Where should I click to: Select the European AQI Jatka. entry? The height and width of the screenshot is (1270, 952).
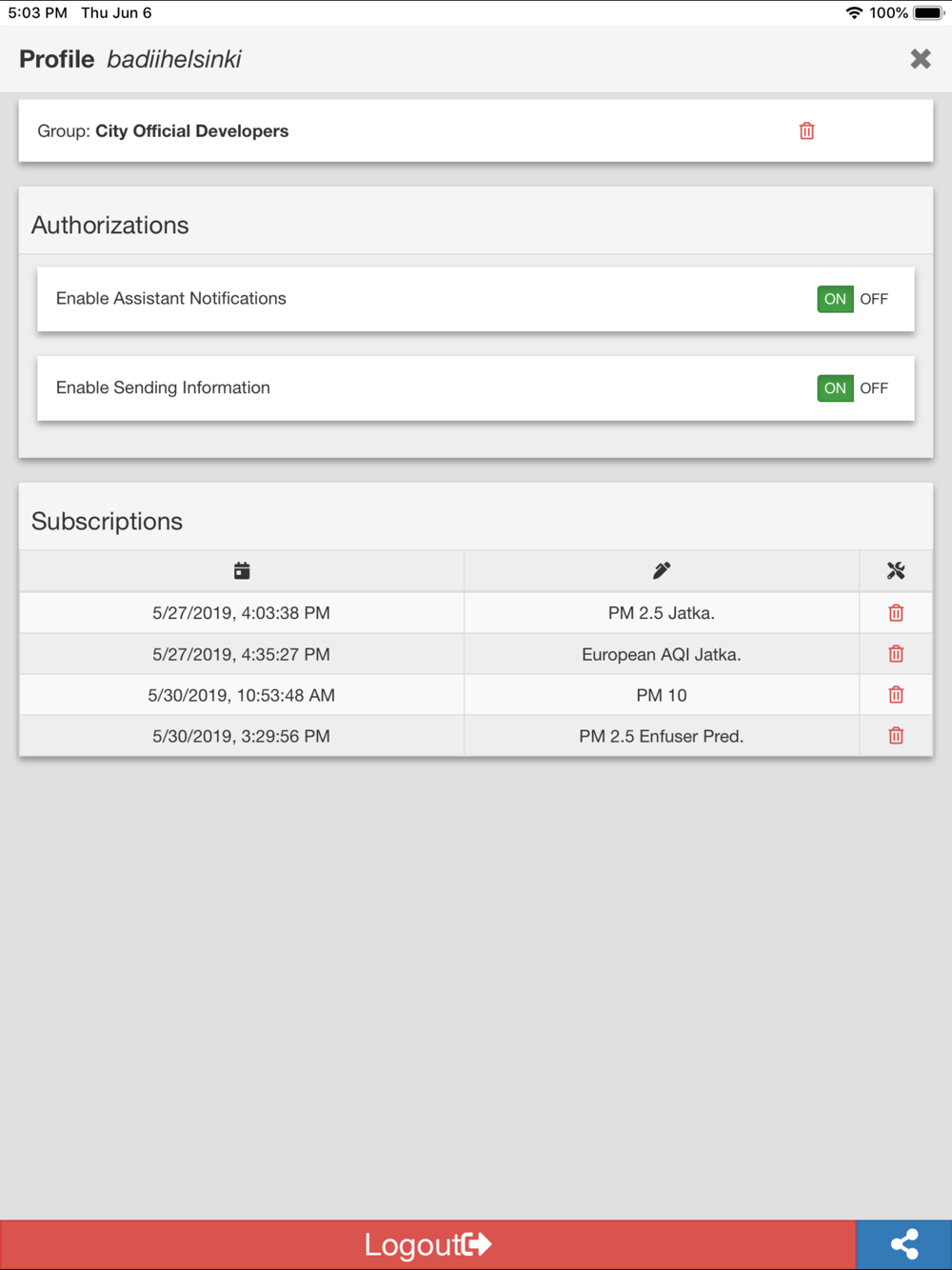662,654
